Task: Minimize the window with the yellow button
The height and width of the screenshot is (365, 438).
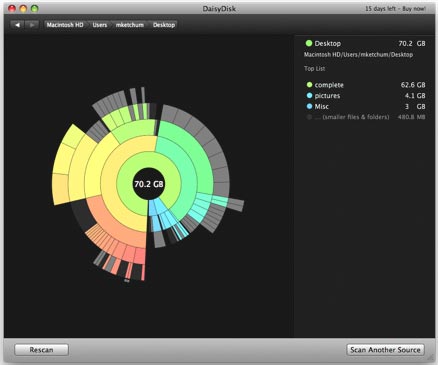Action: 23,9
